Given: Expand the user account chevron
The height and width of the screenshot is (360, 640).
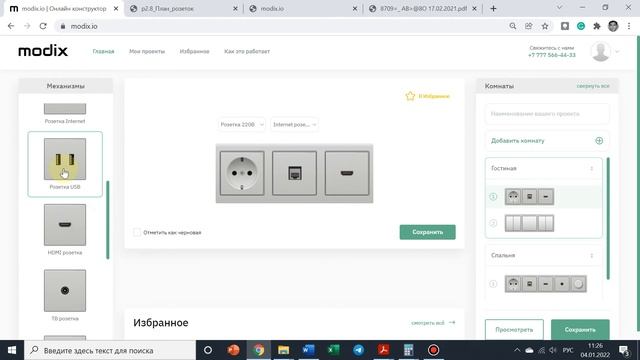Looking at the screenshot, I should 617,52.
